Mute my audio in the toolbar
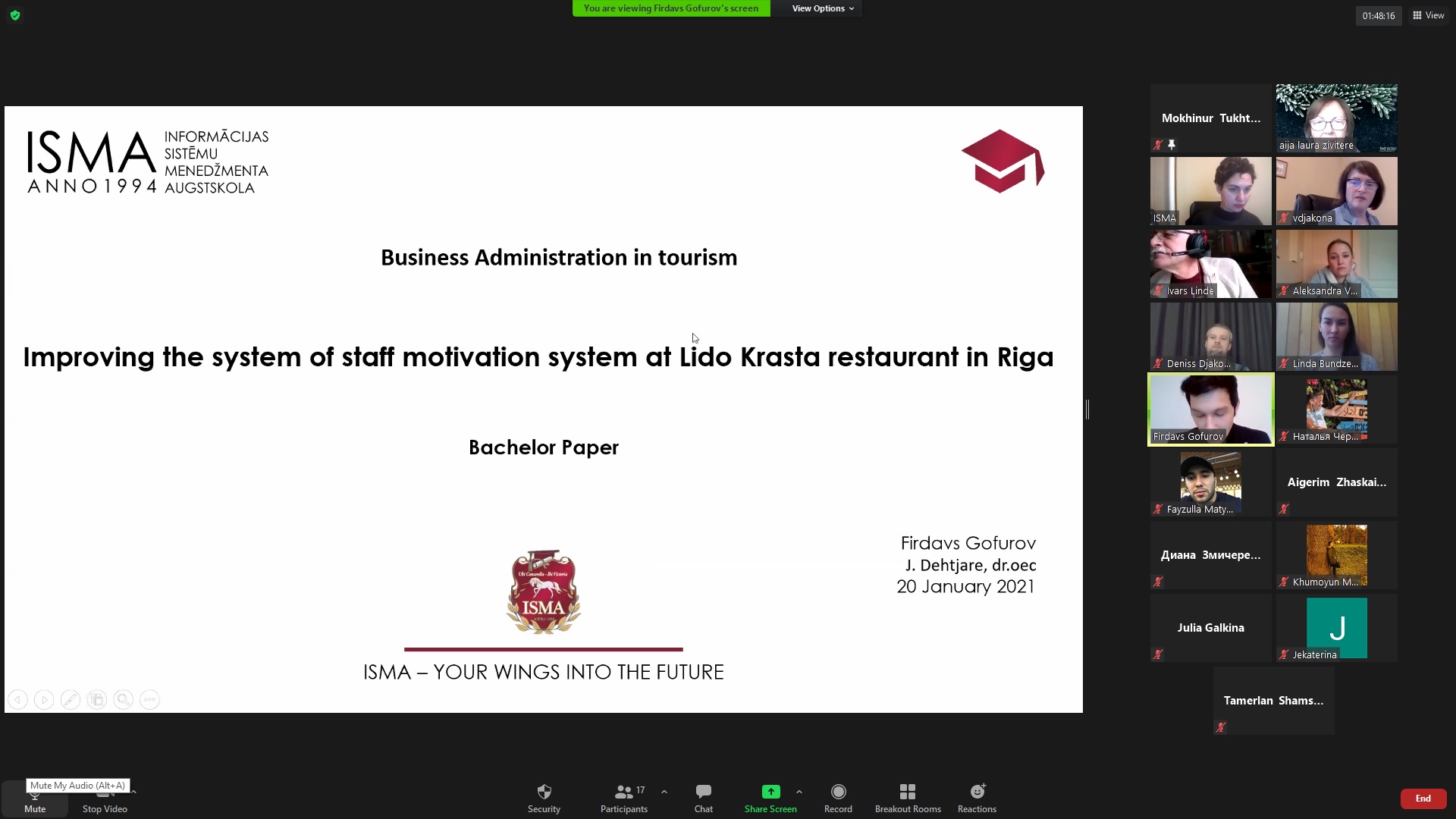This screenshot has height=819, width=1456. 35,799
